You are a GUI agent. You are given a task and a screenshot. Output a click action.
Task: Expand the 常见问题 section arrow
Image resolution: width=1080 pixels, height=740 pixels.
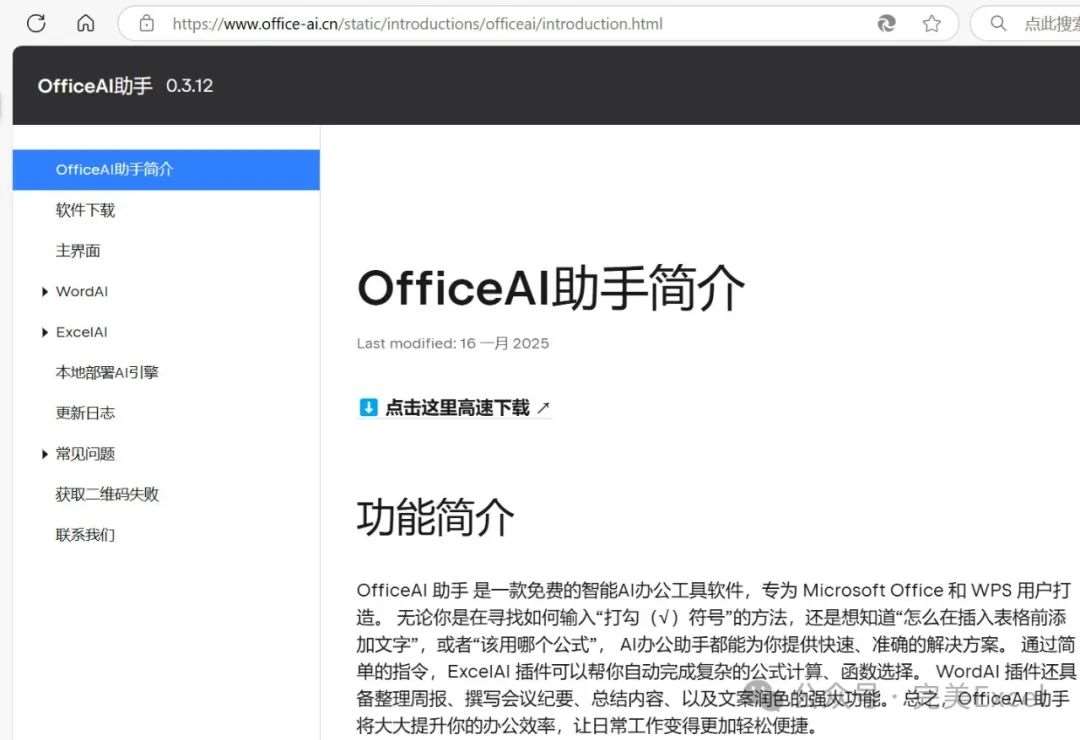click(x=45, y=454)
